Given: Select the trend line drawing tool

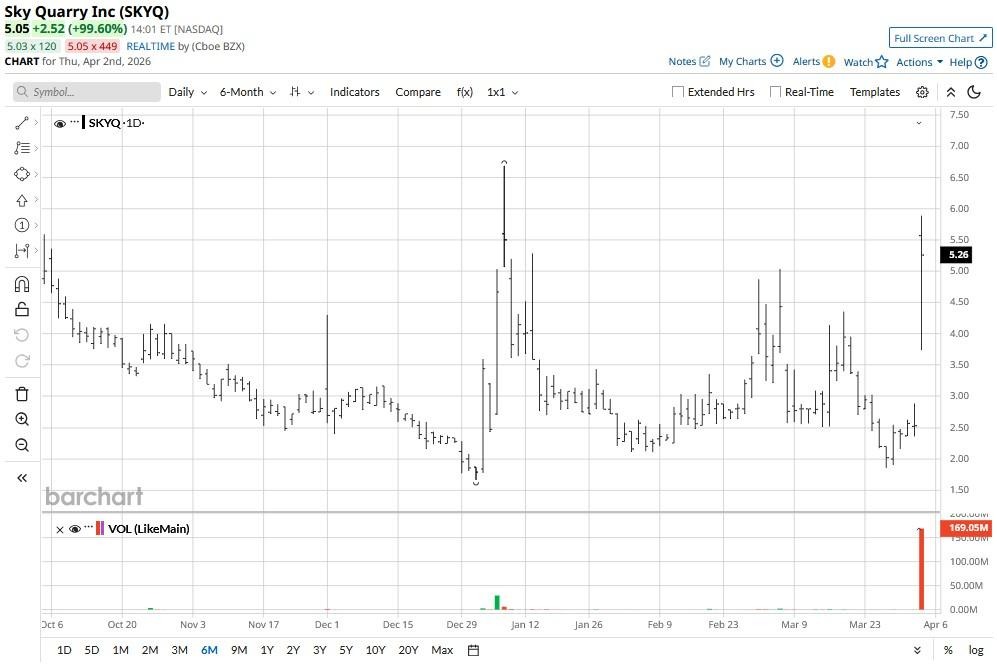Looking at the screenshot, I should click(x=22, y=123).
